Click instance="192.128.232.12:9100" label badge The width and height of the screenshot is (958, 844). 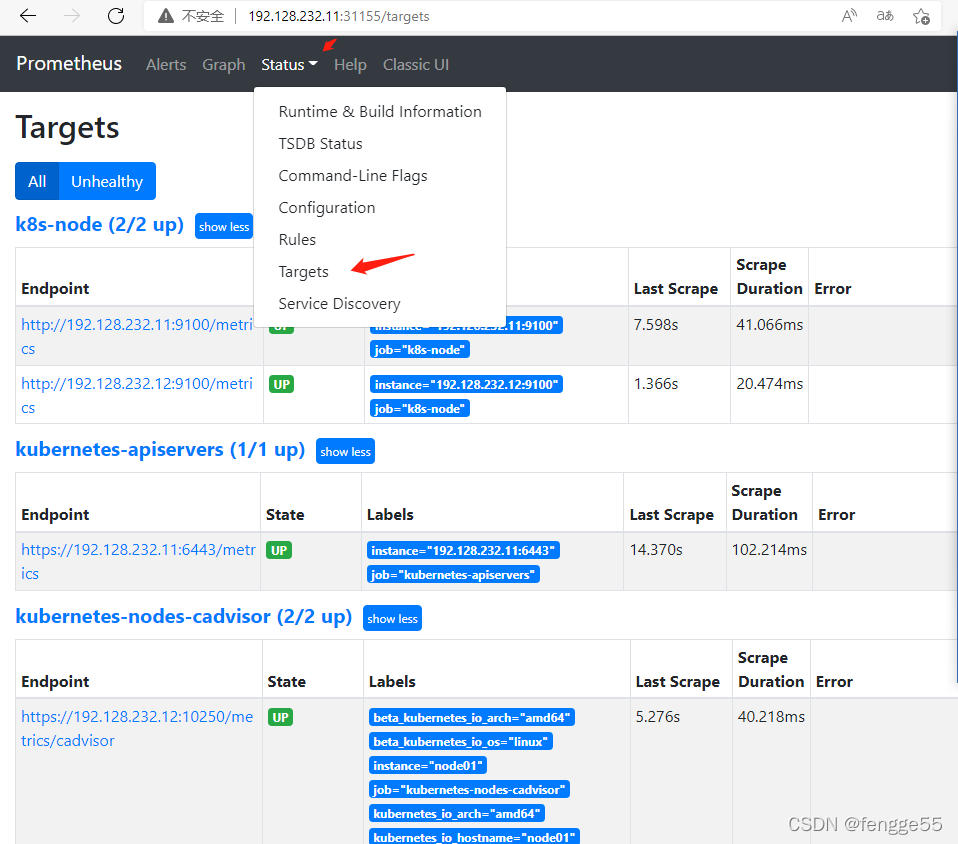coord(466,384)
